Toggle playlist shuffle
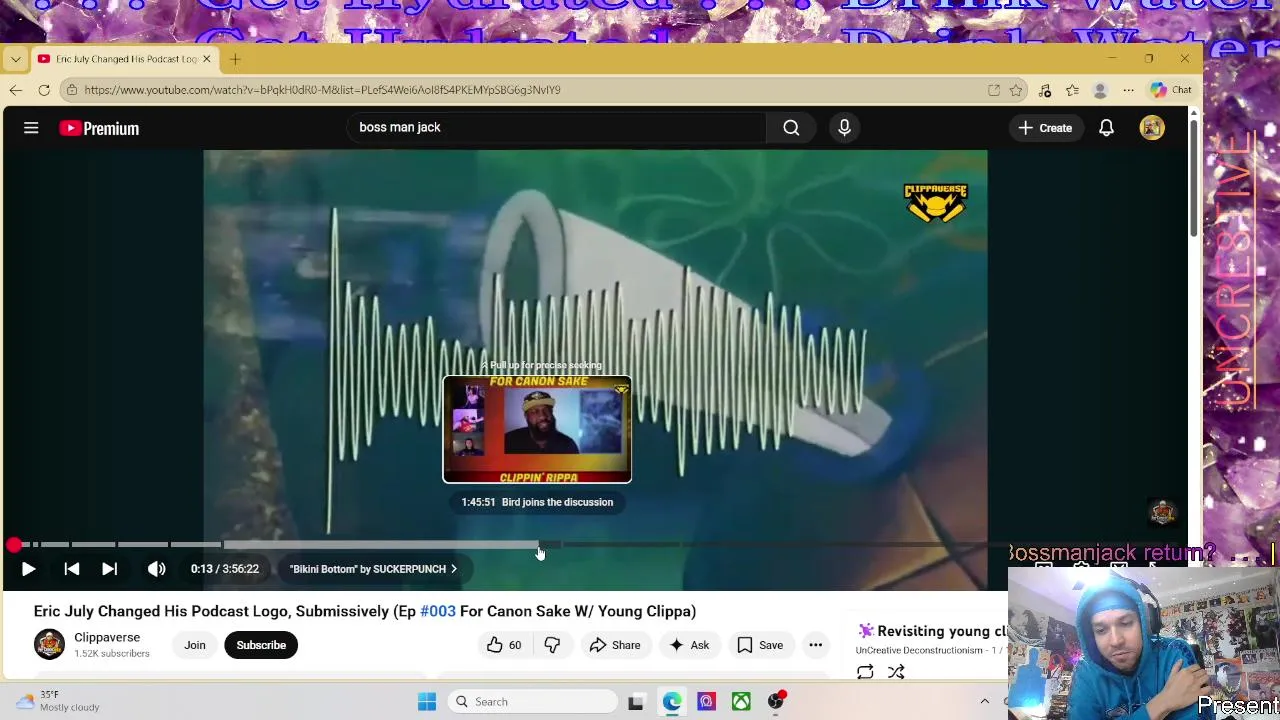 [x=896, y=672]
